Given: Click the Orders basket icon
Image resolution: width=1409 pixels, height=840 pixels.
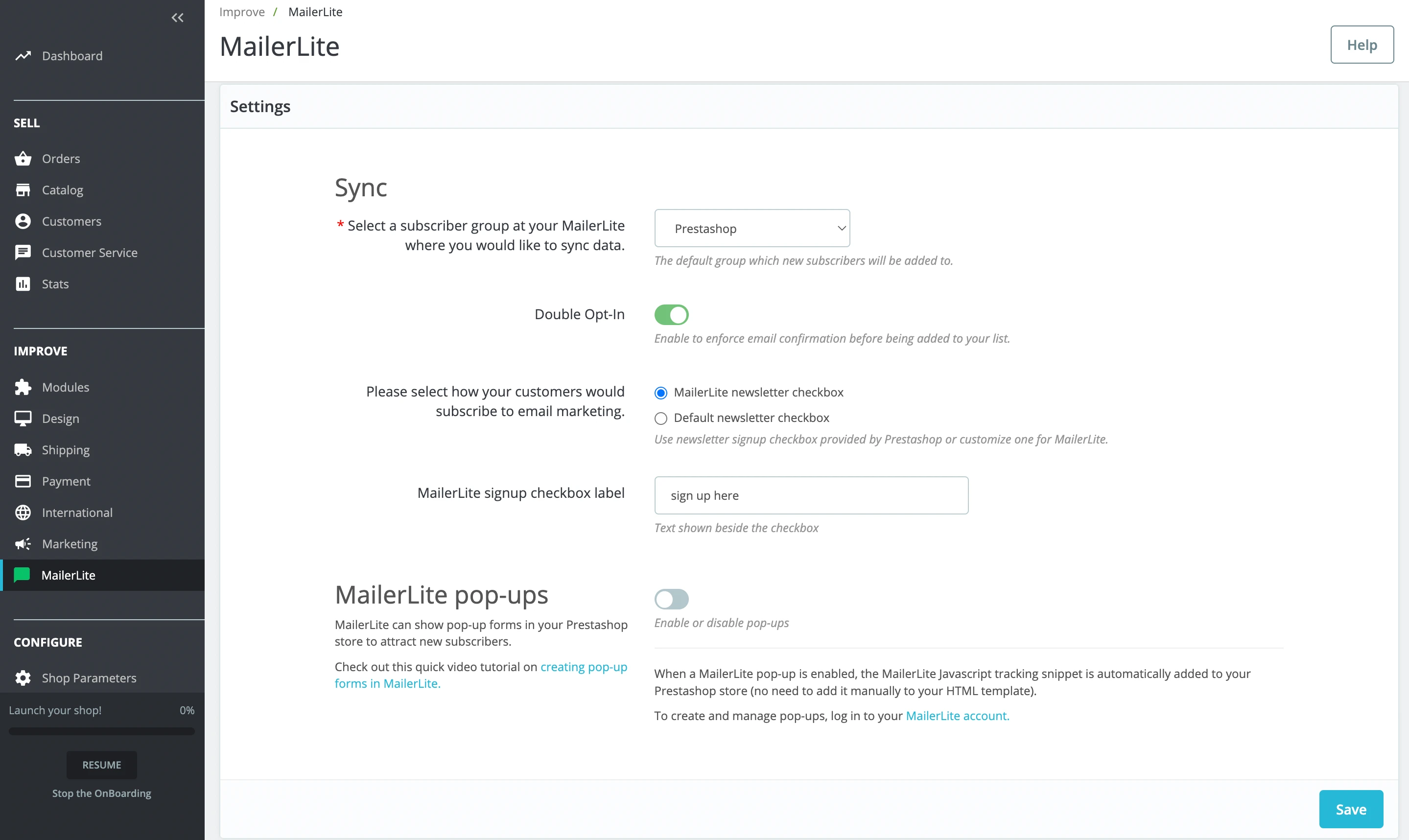Looking at the screenshot, I should tap(23, 159).
